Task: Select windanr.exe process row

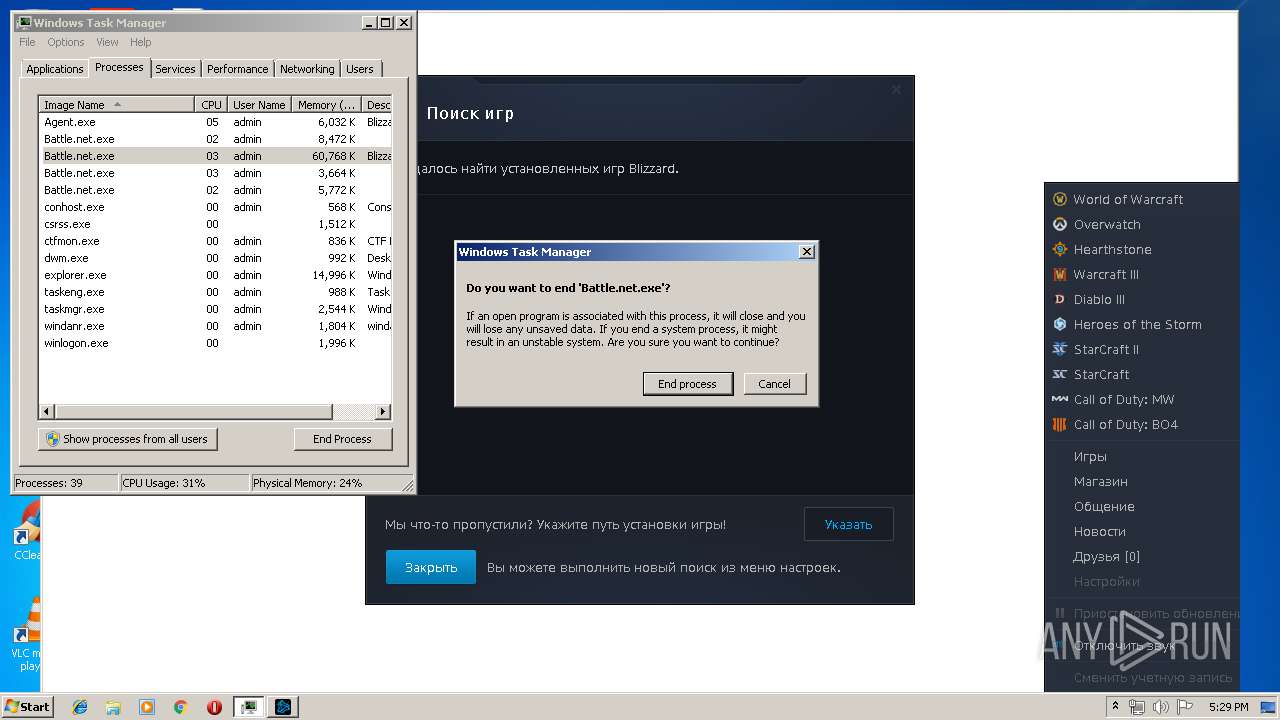Action: [215, 326]
